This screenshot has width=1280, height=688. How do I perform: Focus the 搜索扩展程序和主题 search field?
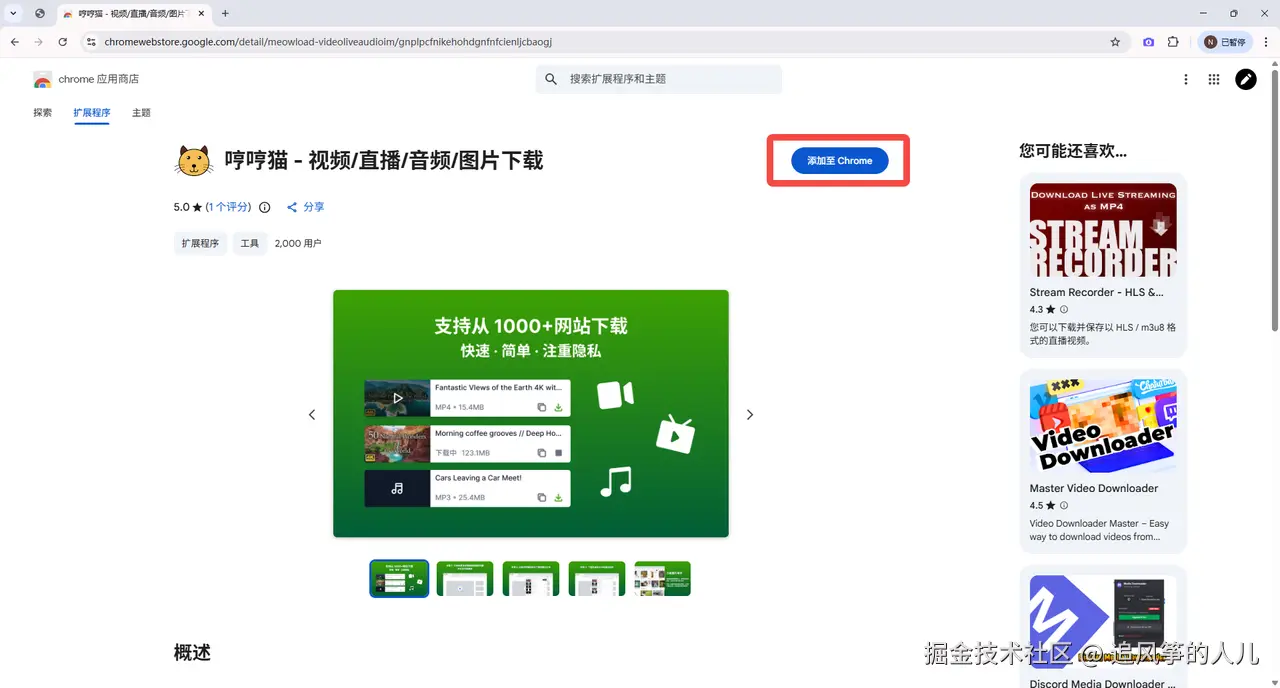659,79
